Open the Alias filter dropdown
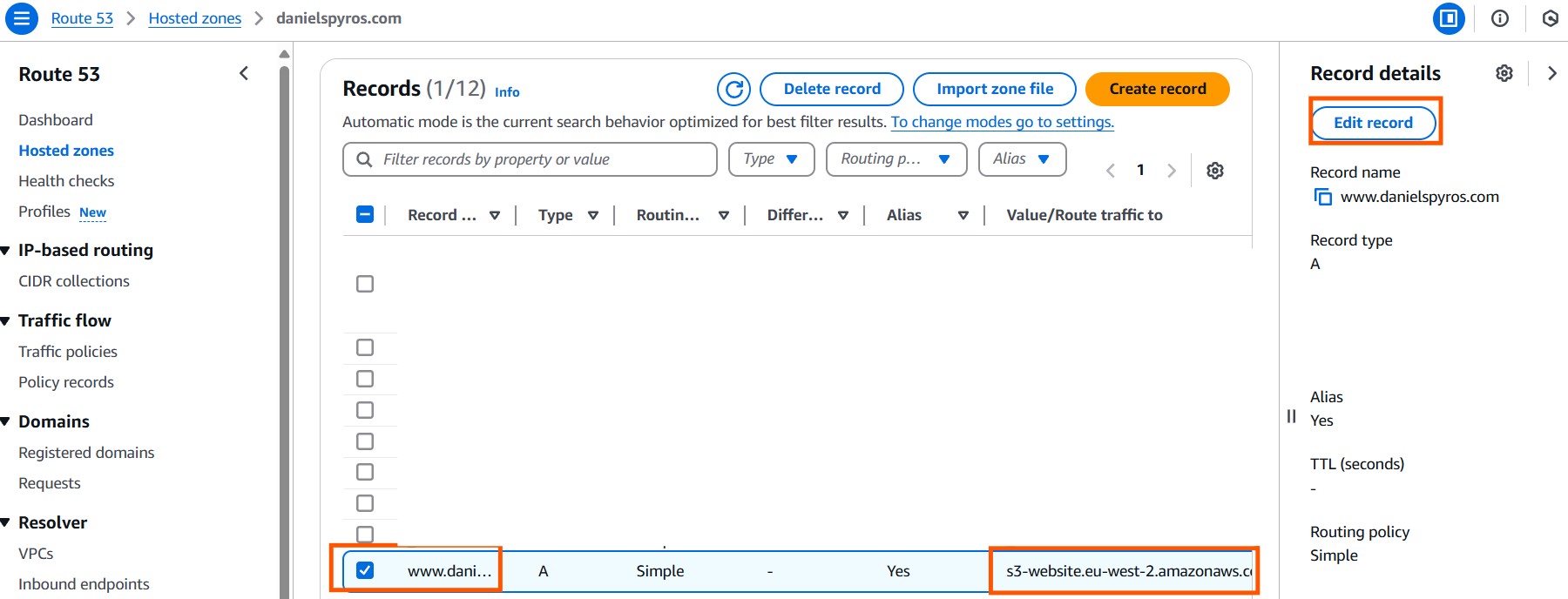Image resolution: width=1568 pixels, height=599 pixels. 1023,159
